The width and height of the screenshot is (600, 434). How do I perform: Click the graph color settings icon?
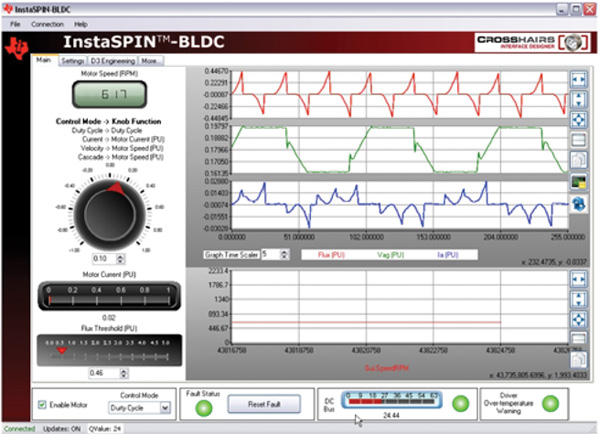pos(579,182)
